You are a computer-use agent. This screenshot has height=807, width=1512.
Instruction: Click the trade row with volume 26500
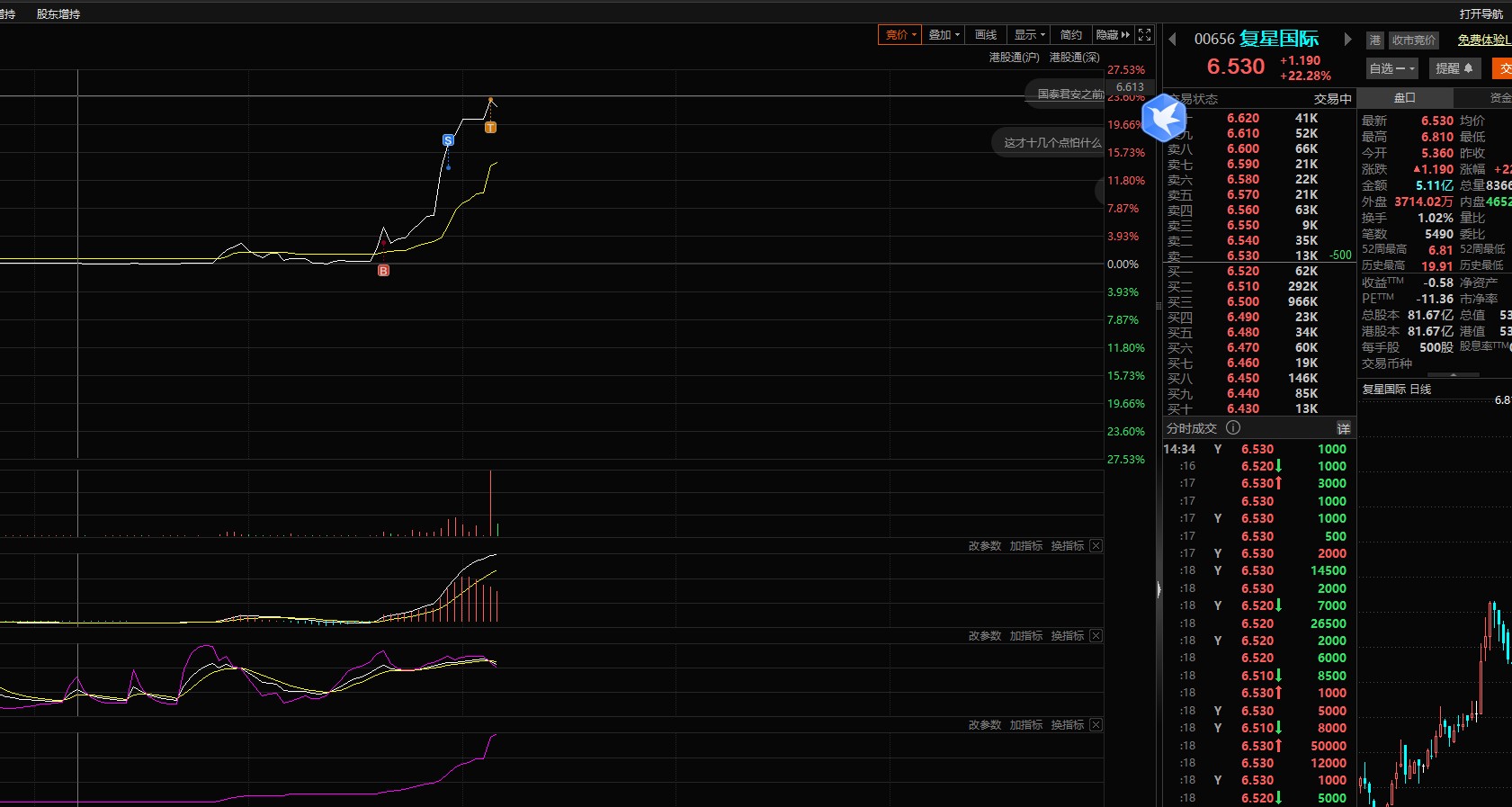pos(1259,623)
